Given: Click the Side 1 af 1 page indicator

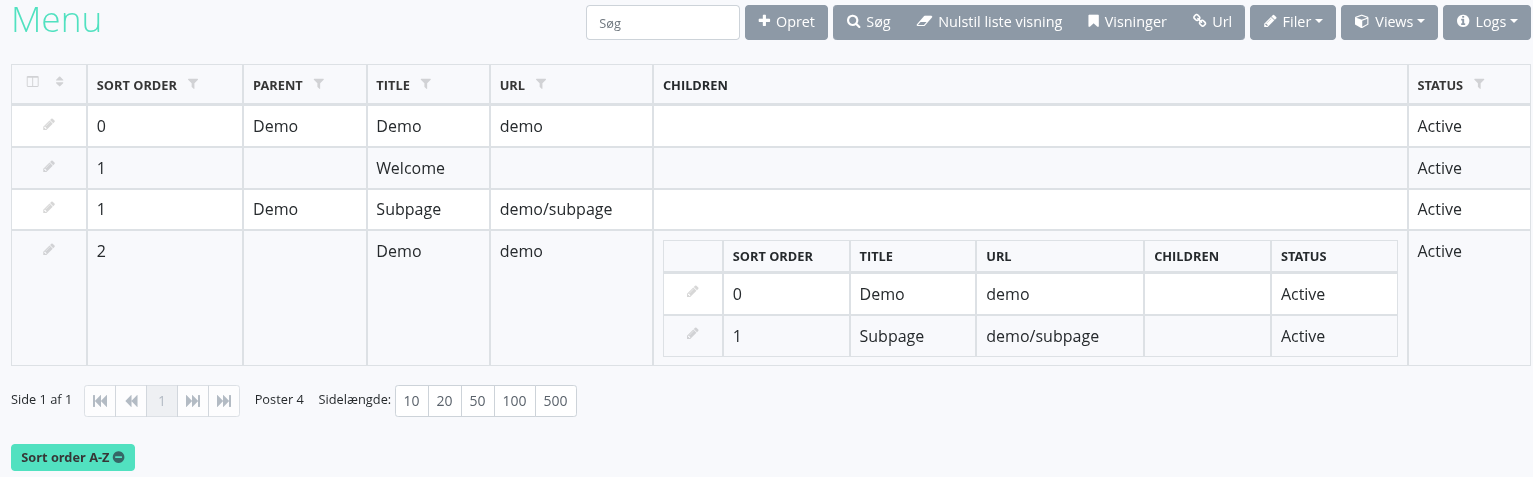Looking at the screenshot, I should [41, 399].
